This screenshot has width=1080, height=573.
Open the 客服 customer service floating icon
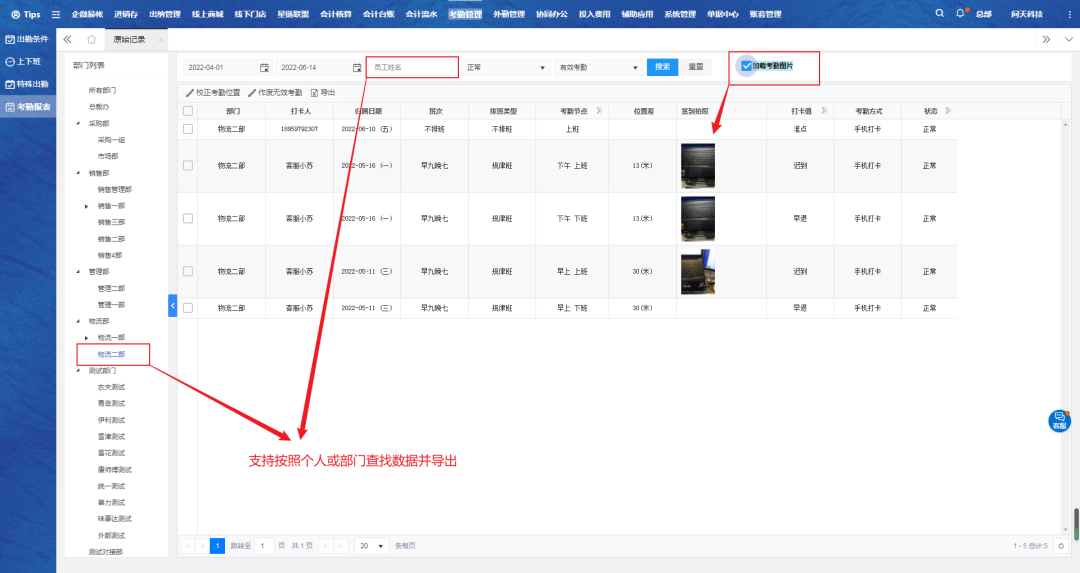coord(1059,420)
